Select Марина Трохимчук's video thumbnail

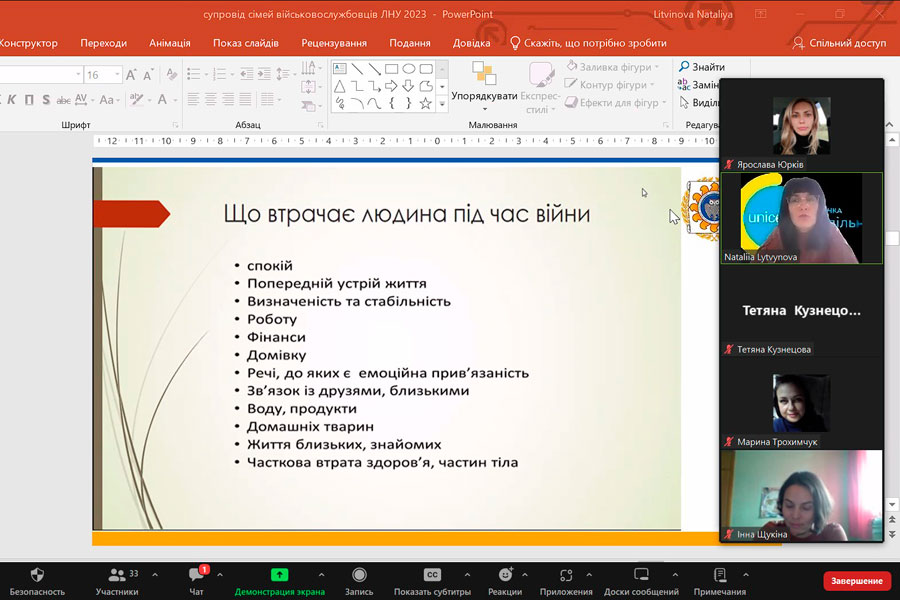tap(800, 403)
